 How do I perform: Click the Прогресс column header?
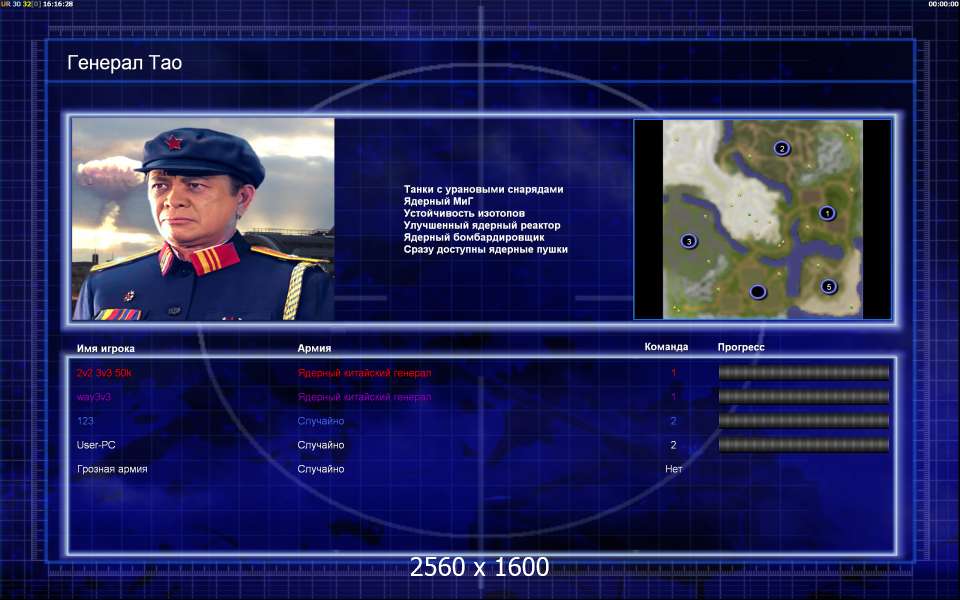(x=741, y=347)
